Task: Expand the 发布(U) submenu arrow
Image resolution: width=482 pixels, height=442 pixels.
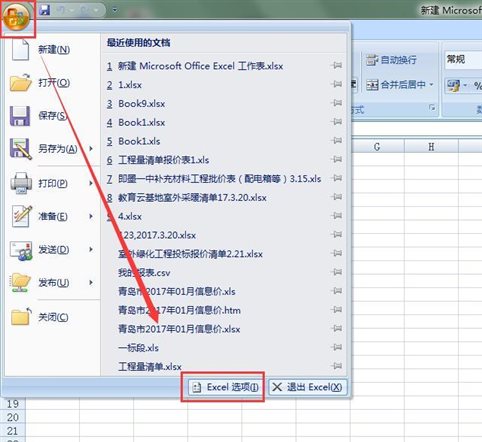Action: pos(91,283)
